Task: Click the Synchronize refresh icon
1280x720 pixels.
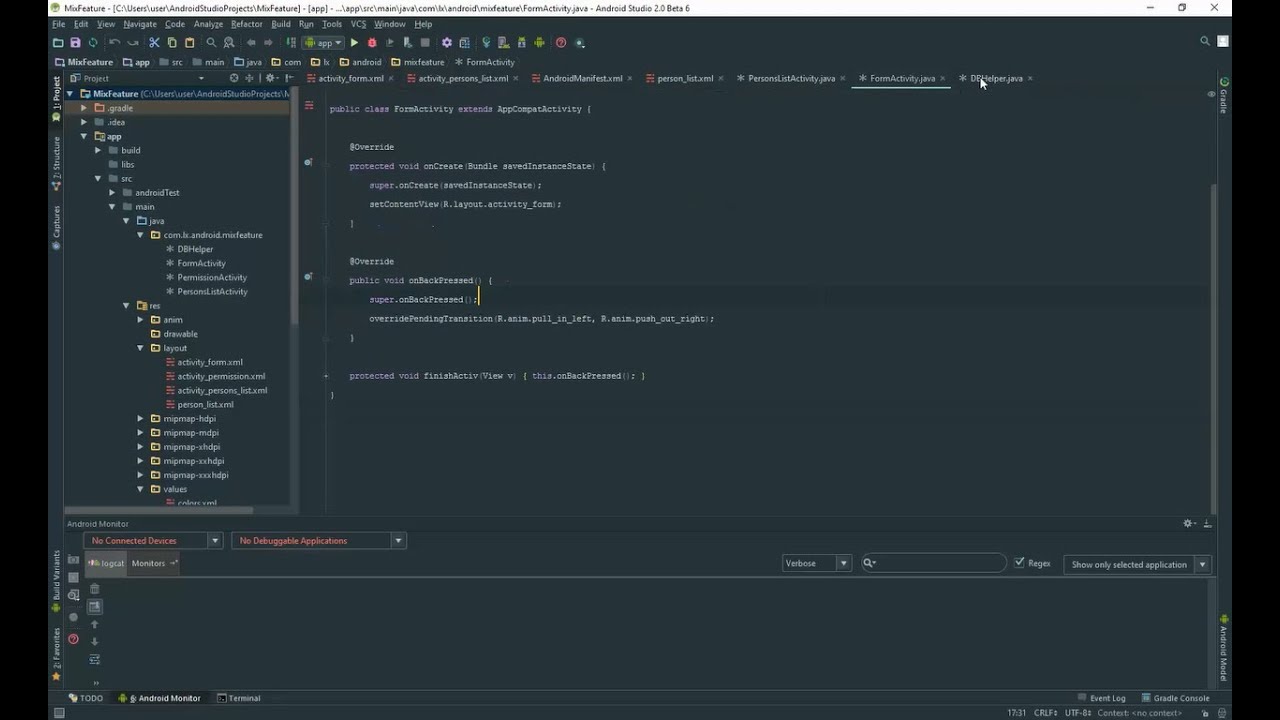Action: click(93, 43)
